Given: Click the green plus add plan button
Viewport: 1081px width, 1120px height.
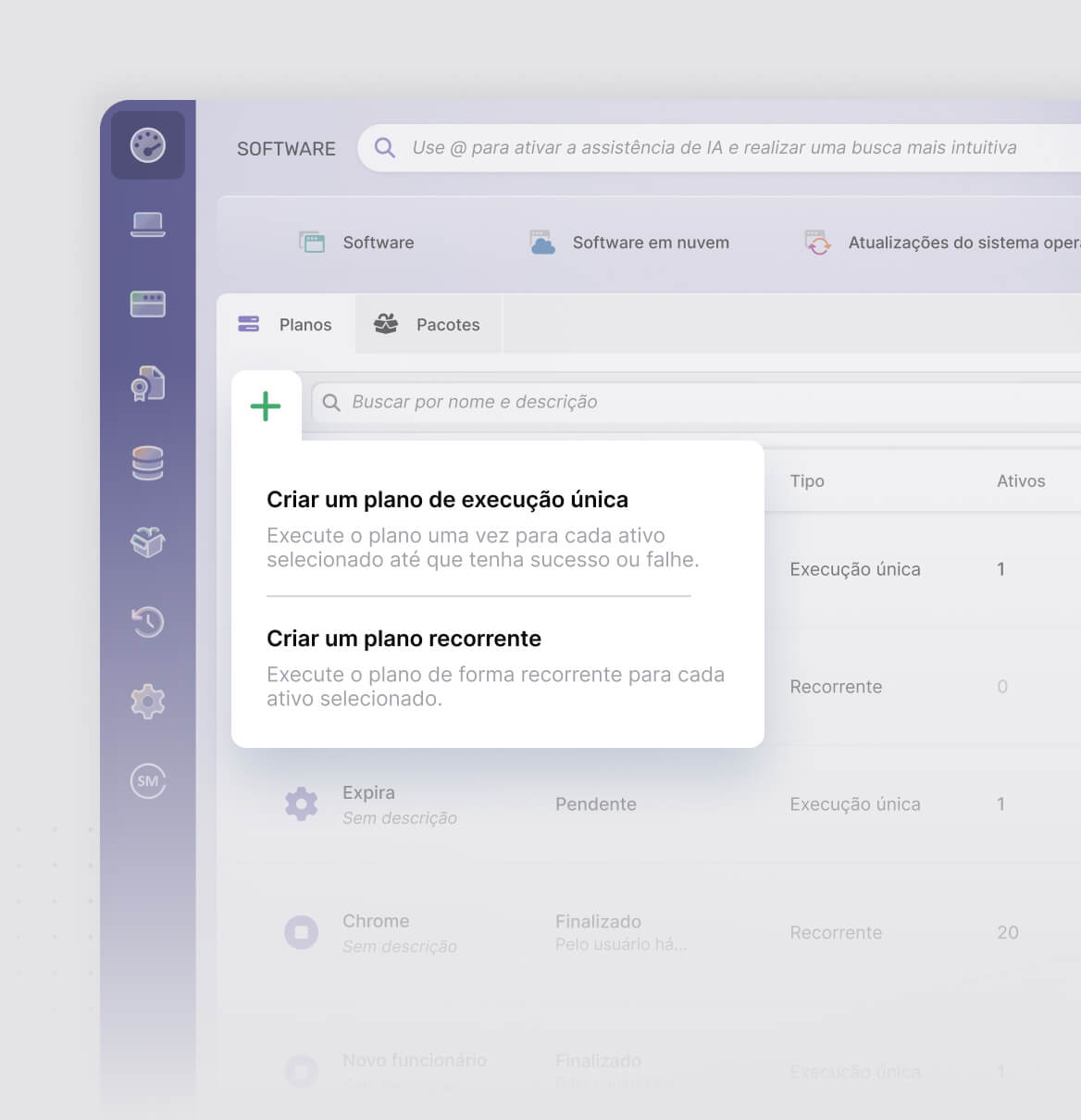Looking at the screenshot, I should (266, 406).
